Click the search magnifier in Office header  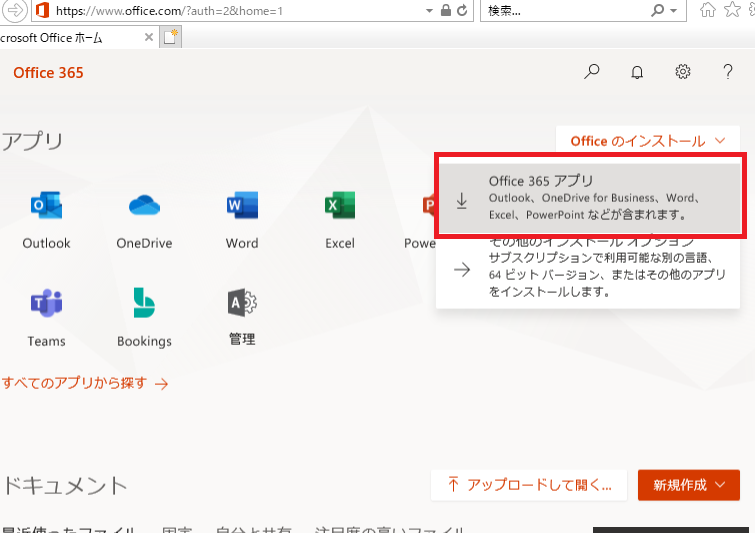tap(592, 72)
